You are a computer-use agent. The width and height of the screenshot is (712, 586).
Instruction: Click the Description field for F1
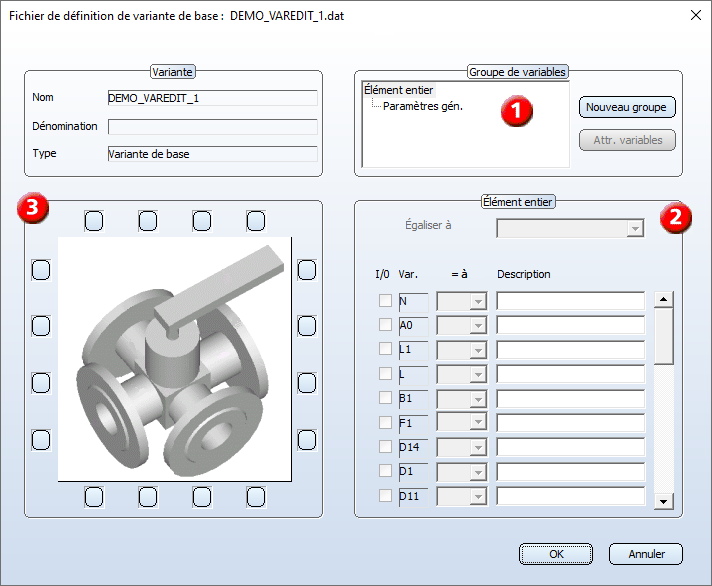570,423
